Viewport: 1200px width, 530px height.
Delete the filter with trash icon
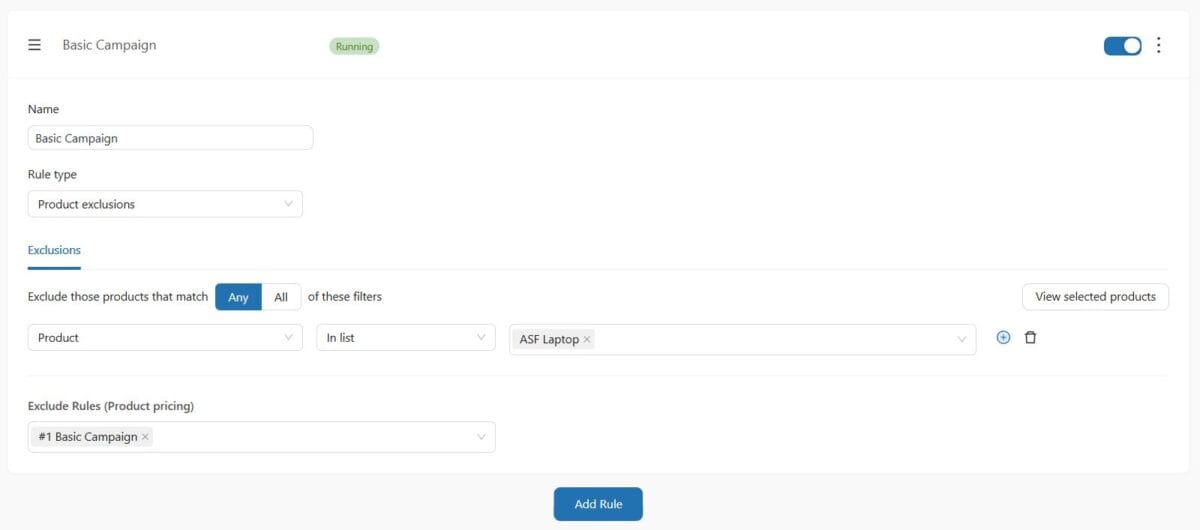tap(1030, 338)
